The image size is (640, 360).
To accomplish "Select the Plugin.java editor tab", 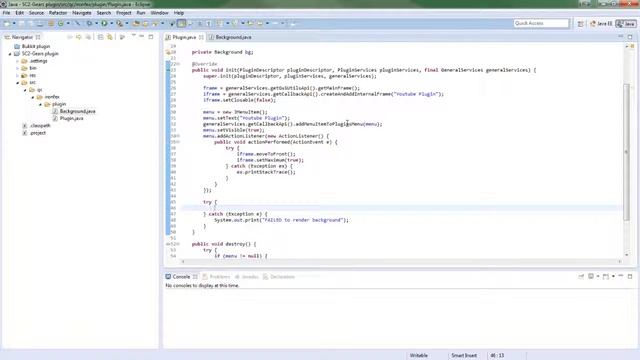I will (184, 37).
